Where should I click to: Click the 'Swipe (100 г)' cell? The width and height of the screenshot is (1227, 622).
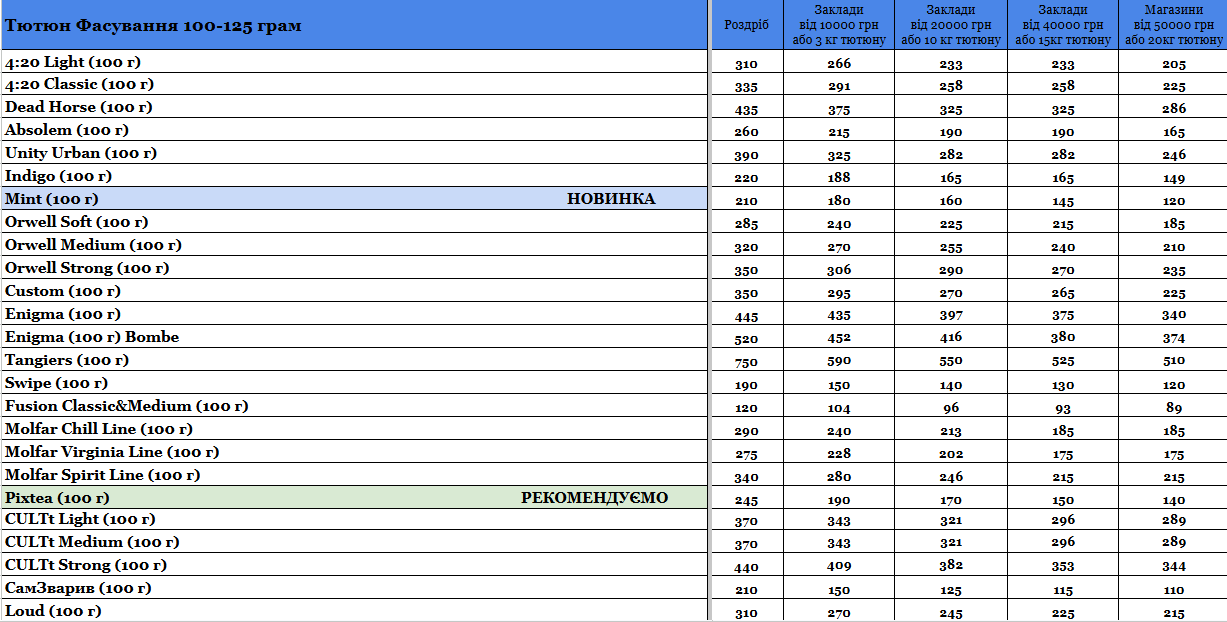[x=354, y=383]
